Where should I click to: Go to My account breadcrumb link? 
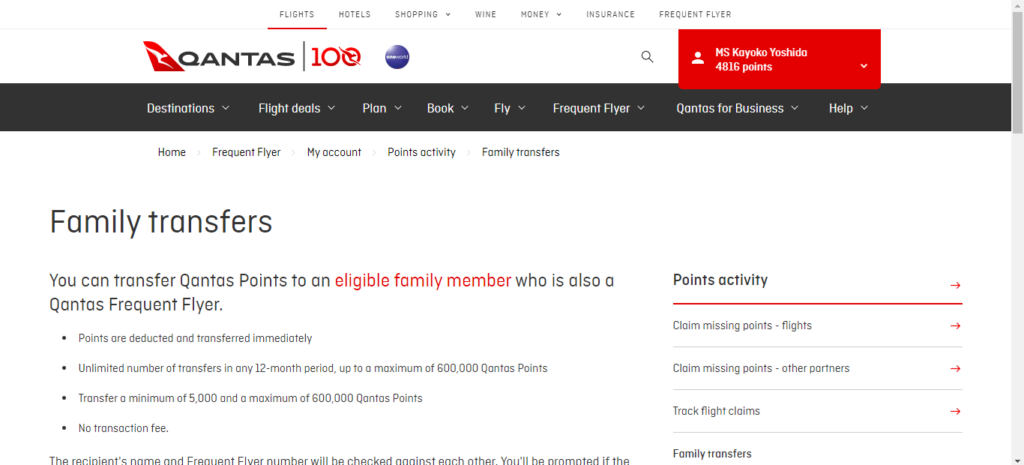pos(334,152)
